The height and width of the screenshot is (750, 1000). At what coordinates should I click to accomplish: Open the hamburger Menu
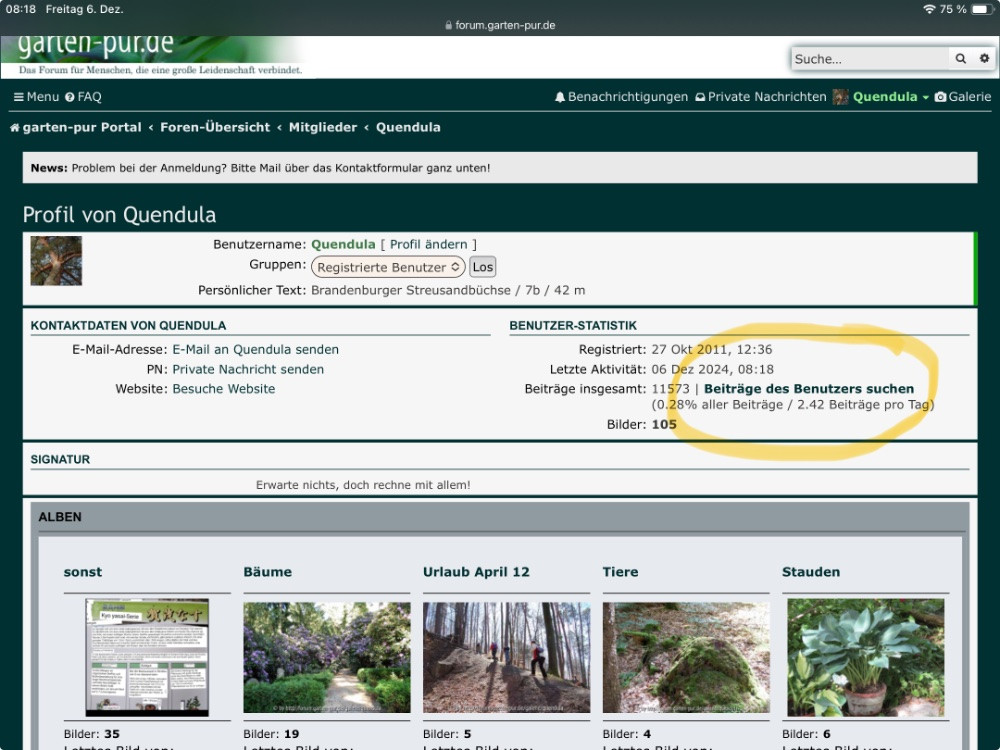(36, 97)
